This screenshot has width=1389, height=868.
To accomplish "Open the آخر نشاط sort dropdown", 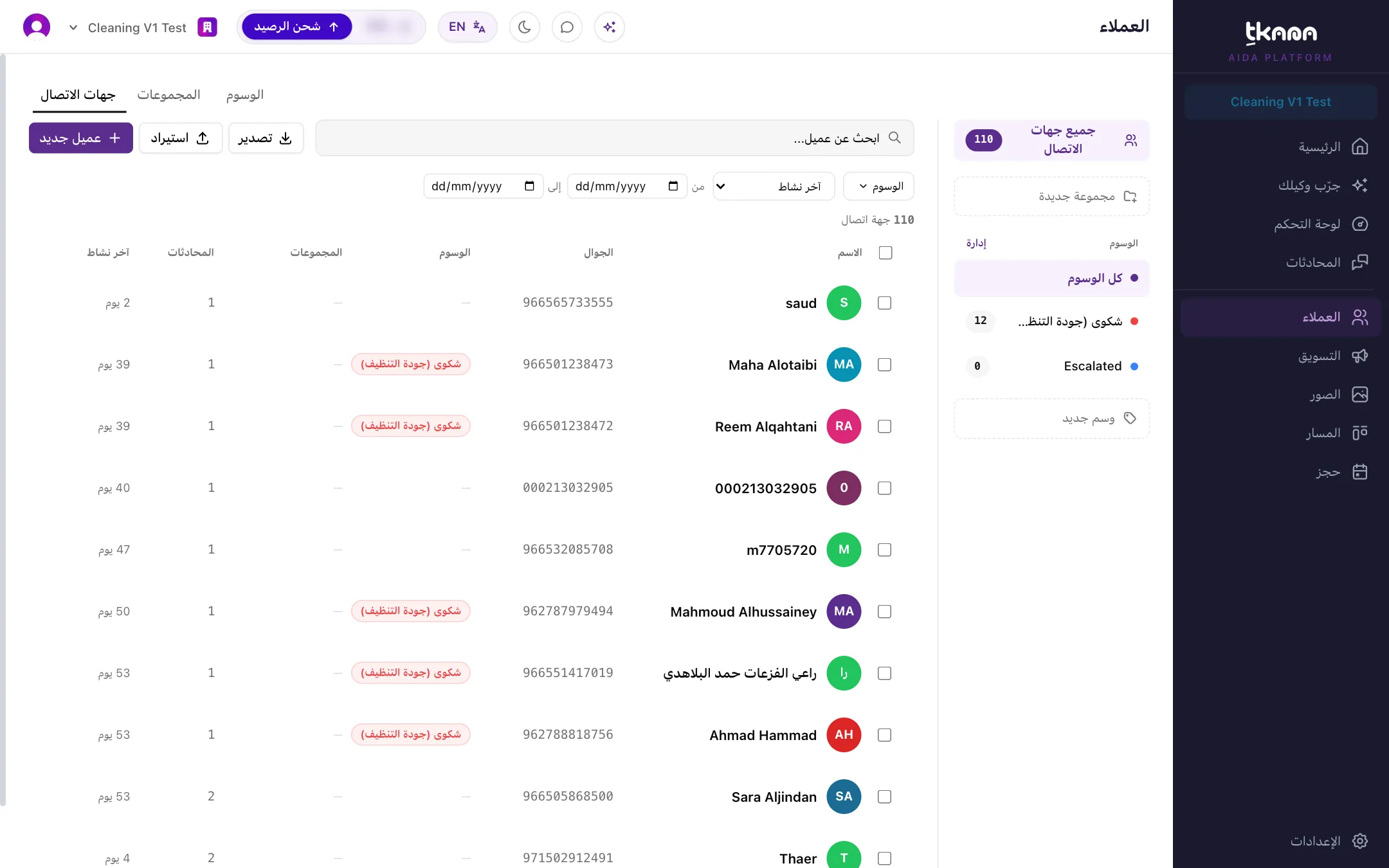I will tap(774, 186).
